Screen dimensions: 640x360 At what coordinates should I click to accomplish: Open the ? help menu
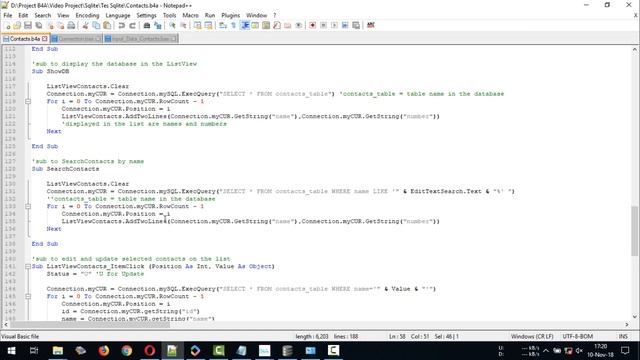point(275,15)
